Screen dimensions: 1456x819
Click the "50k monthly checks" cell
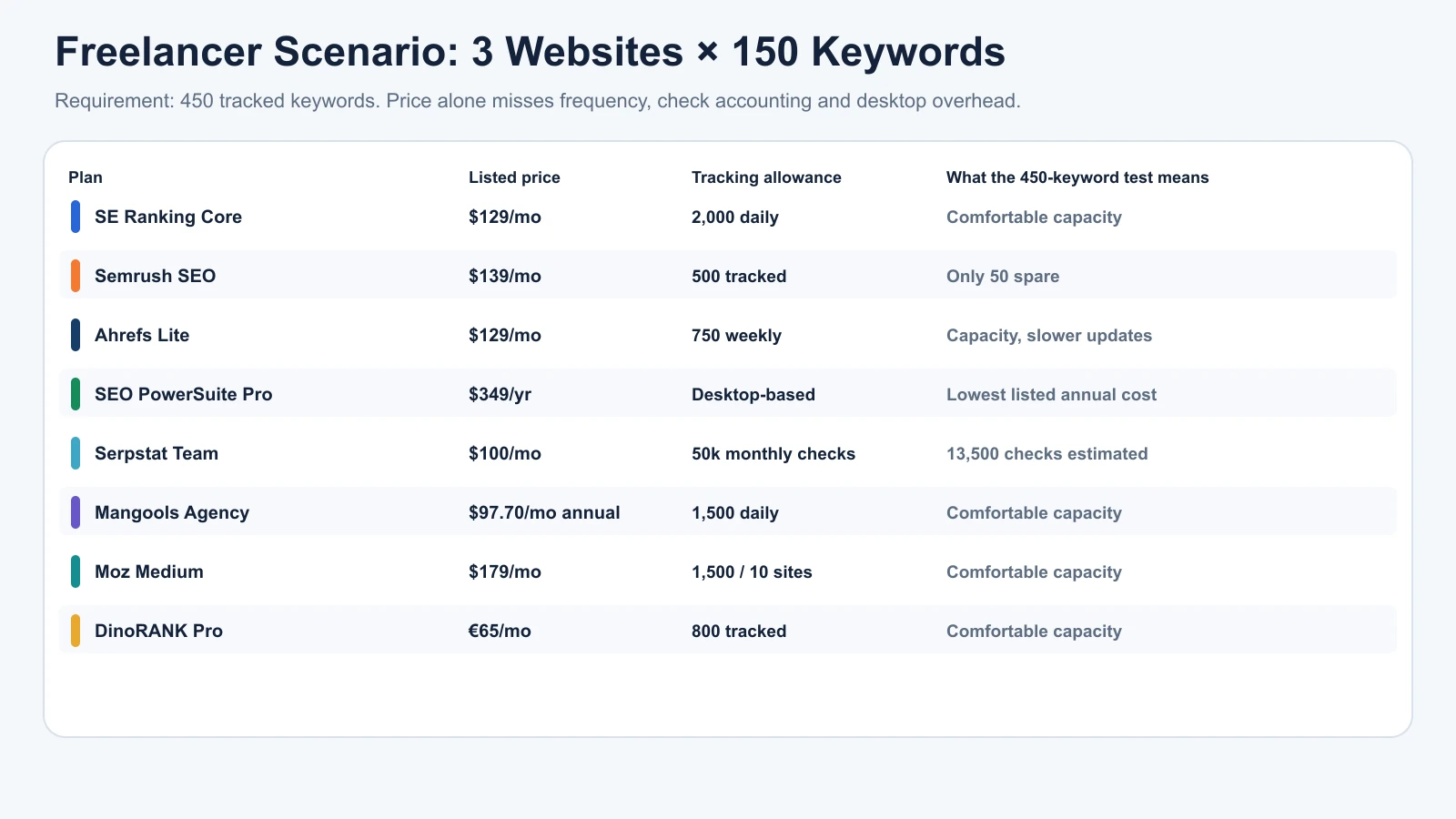(x=773, y=454)
